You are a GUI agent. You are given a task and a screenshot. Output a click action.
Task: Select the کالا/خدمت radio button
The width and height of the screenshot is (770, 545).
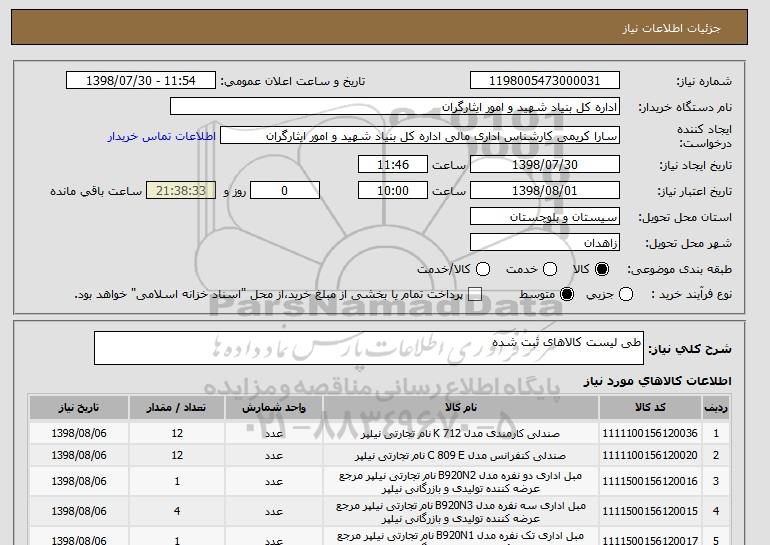click(483, 269)
